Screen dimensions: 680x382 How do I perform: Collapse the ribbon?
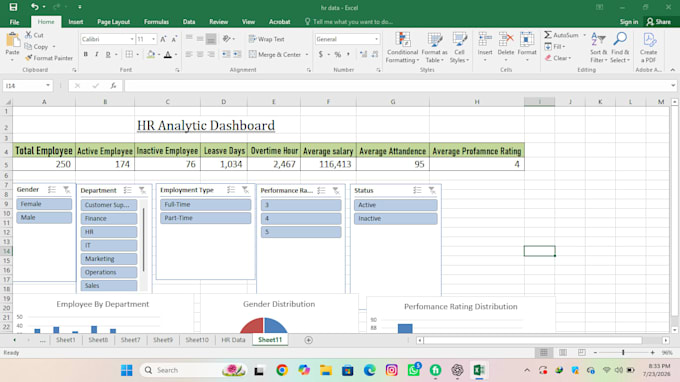tap(673, 70)
